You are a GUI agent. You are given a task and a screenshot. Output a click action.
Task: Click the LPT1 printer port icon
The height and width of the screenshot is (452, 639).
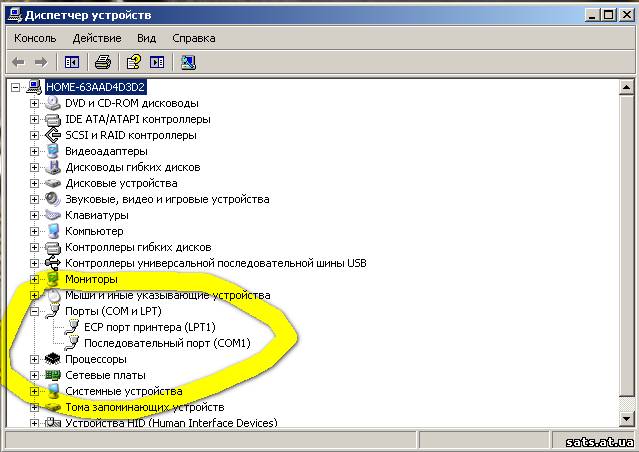point(71,327)
